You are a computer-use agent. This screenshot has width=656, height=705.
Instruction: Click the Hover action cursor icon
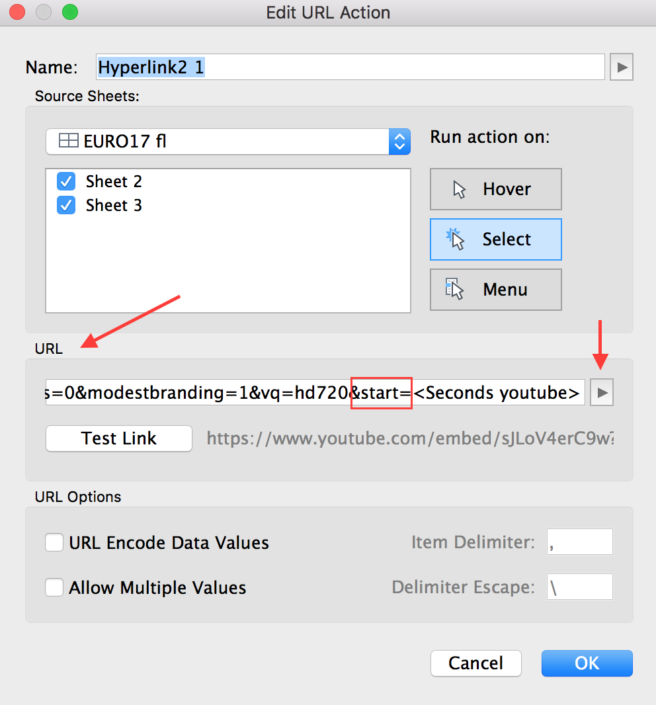[459, 189]
